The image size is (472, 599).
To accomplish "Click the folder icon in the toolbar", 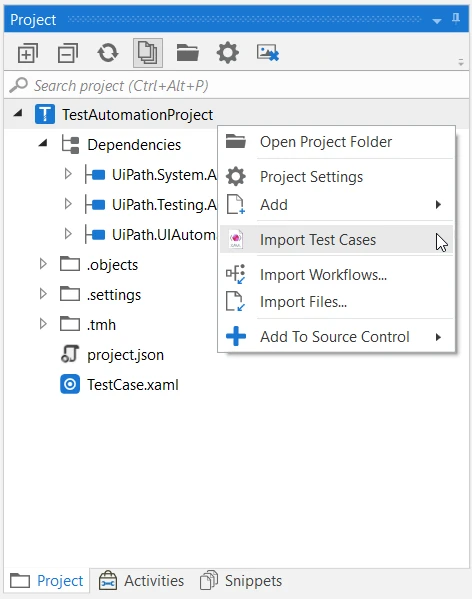I will click(188, 53).
